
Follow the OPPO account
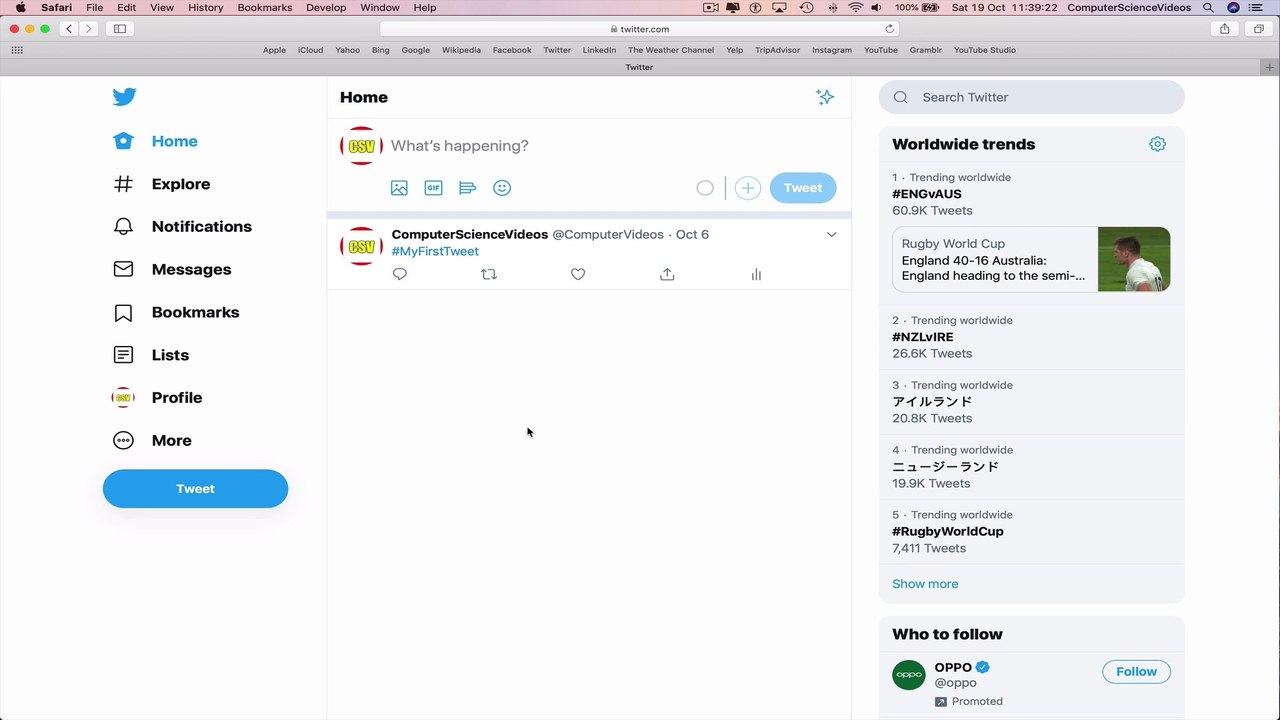click(x=1136, y=672)
